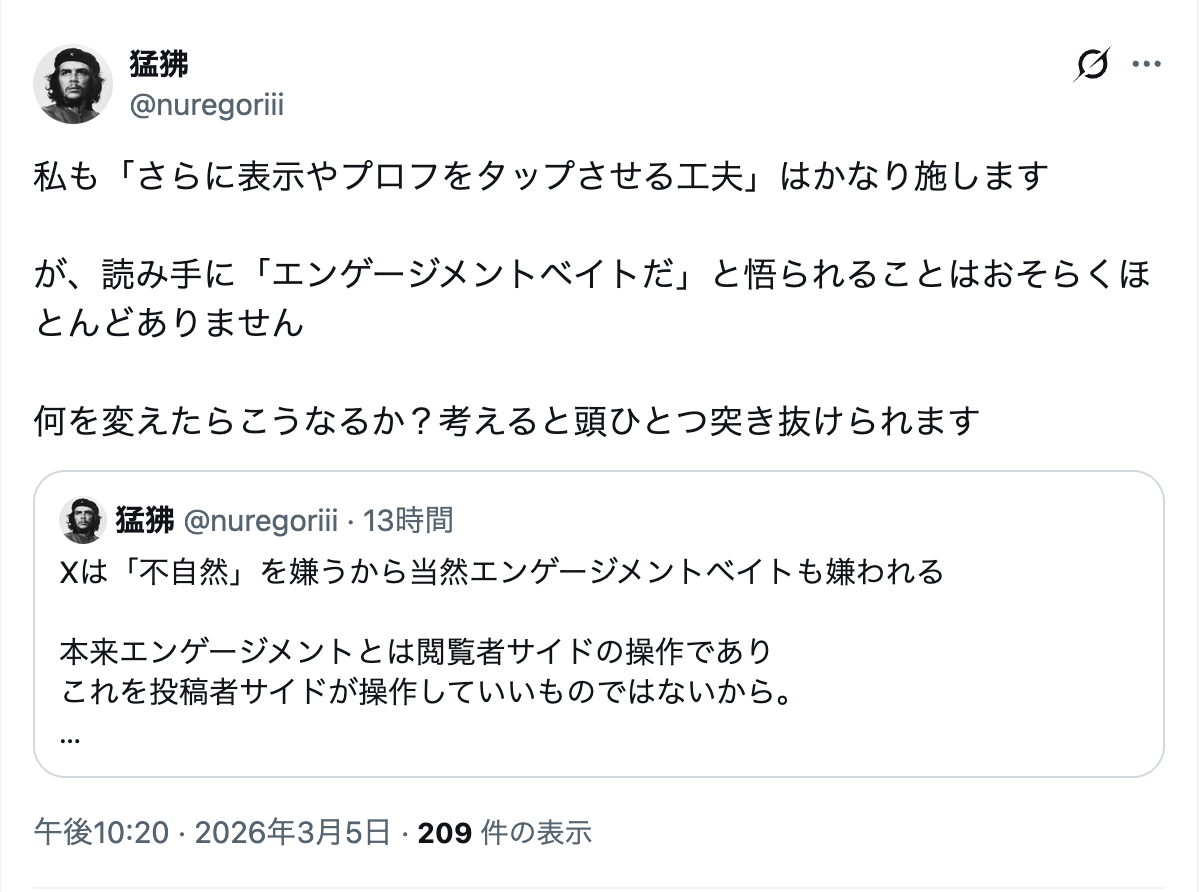This screenshot has width=1200, height=892.
Task: Click the large profile avatar of 猛狒
Action: click(73, 85)
